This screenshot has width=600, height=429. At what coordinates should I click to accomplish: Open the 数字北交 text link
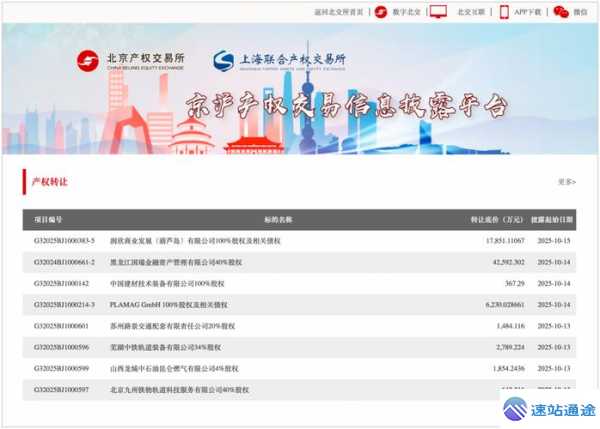406,12
